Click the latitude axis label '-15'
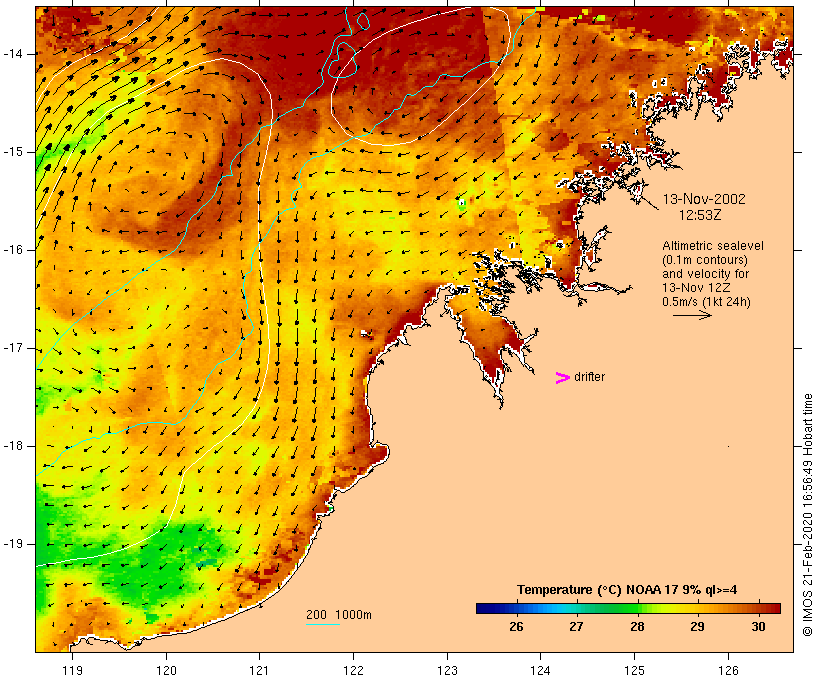The width and height of the screenshot is (820, 680). coord(13,152)
